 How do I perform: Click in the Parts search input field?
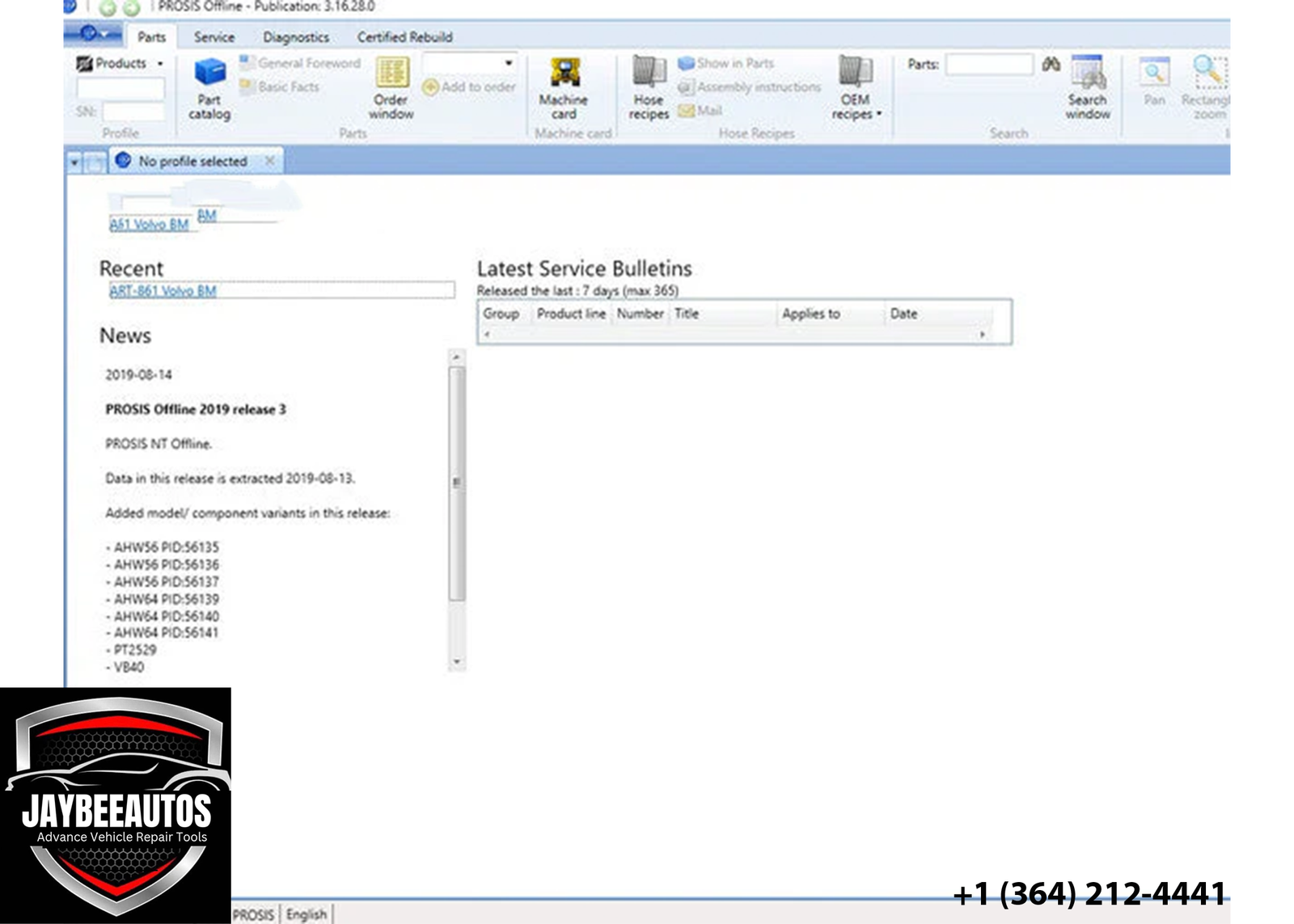click(990, 65)
